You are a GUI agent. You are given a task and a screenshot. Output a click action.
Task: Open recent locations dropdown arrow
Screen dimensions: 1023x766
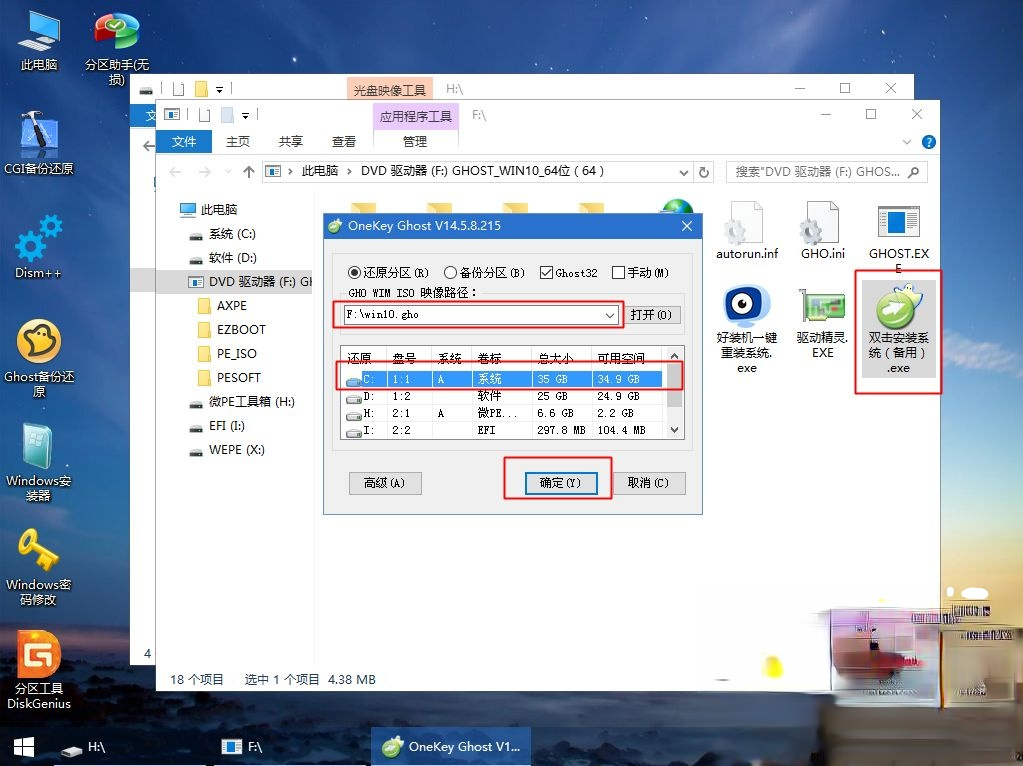(x=228, y=172)
